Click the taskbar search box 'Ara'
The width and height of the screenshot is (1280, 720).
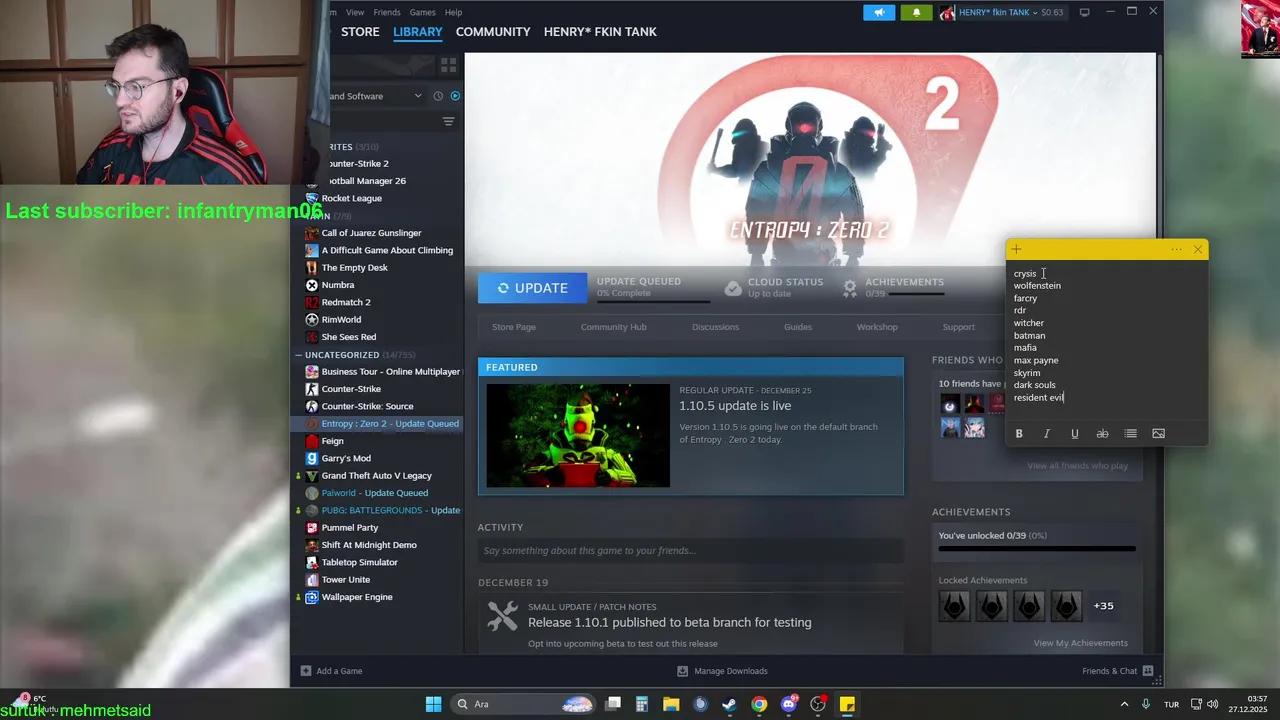[x=524, y=704]
